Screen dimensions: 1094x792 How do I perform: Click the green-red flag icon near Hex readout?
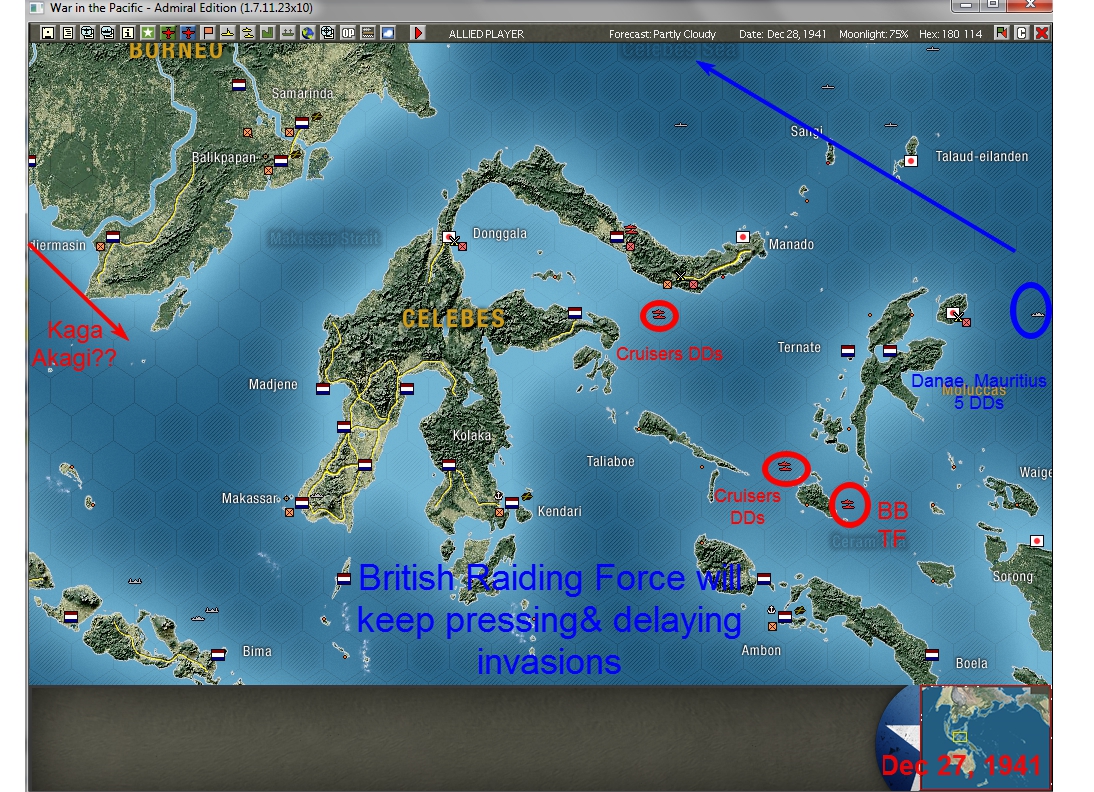(x=1002, y=33)
